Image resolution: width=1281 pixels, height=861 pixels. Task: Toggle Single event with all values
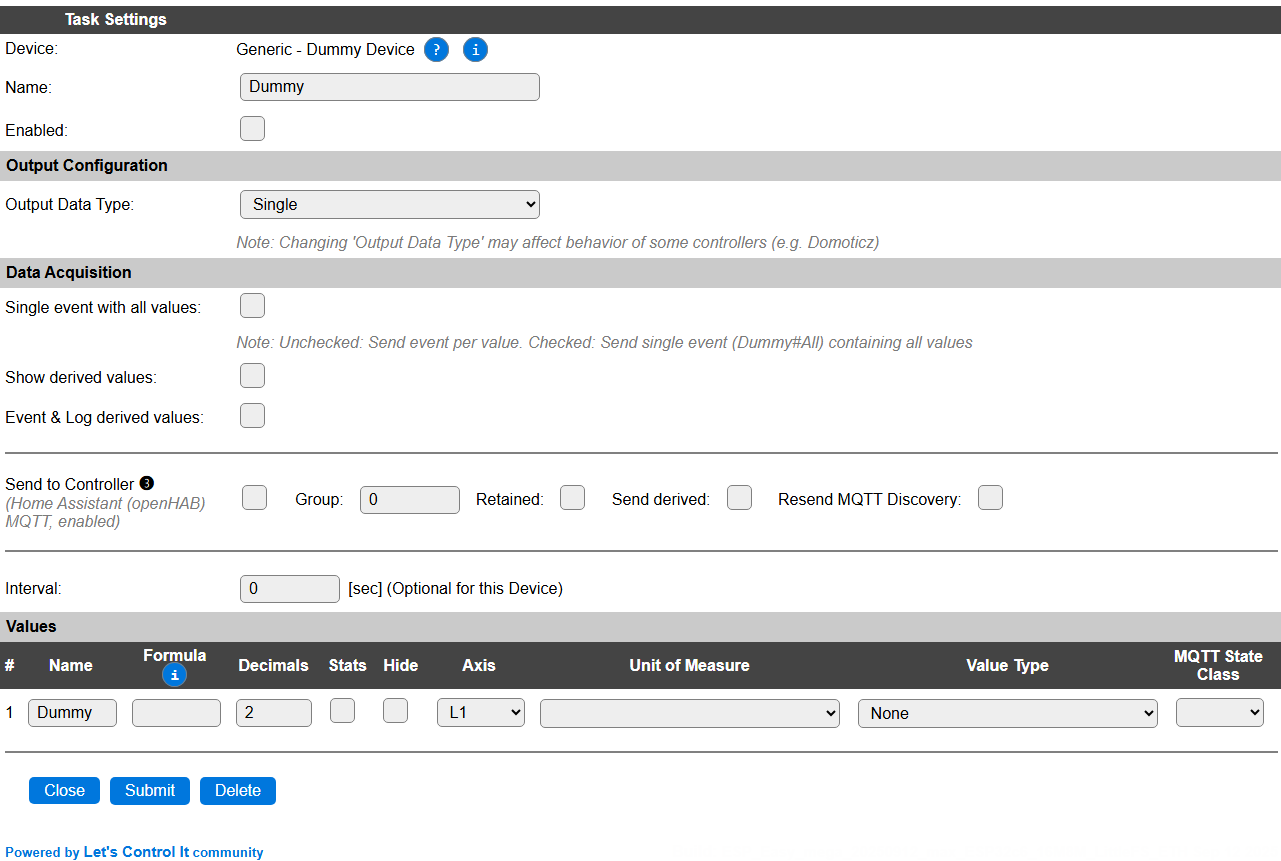click(253, 306)
